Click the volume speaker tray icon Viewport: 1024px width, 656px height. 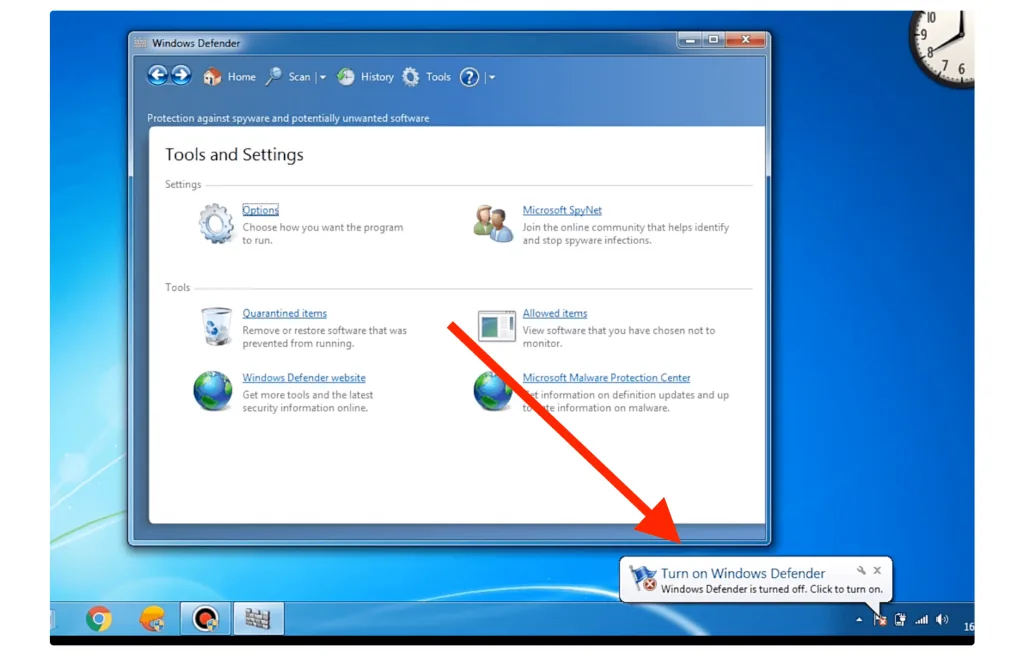pyautogui.click(x=942, y=619)
